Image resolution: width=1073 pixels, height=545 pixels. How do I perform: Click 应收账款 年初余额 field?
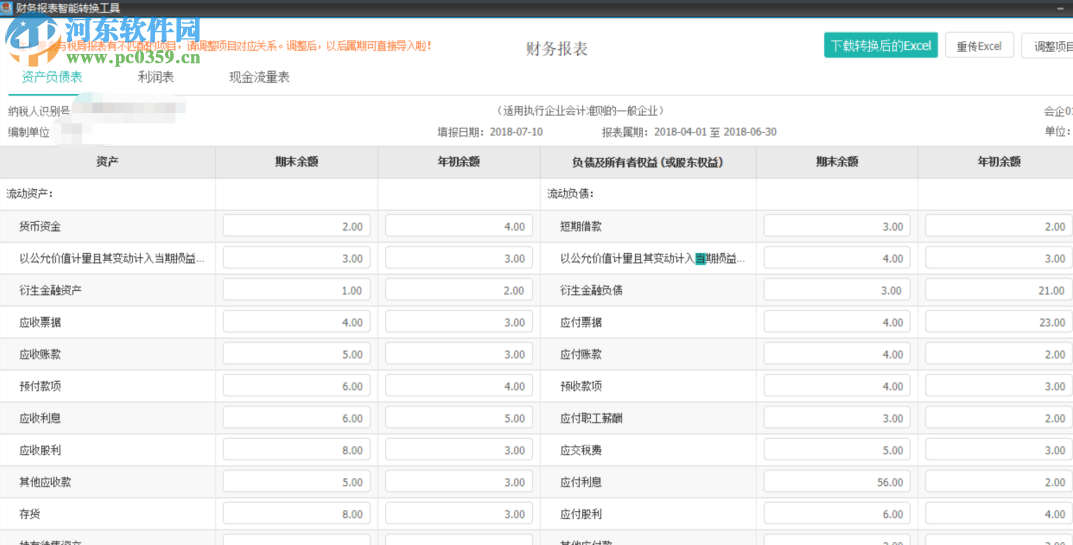458,354
